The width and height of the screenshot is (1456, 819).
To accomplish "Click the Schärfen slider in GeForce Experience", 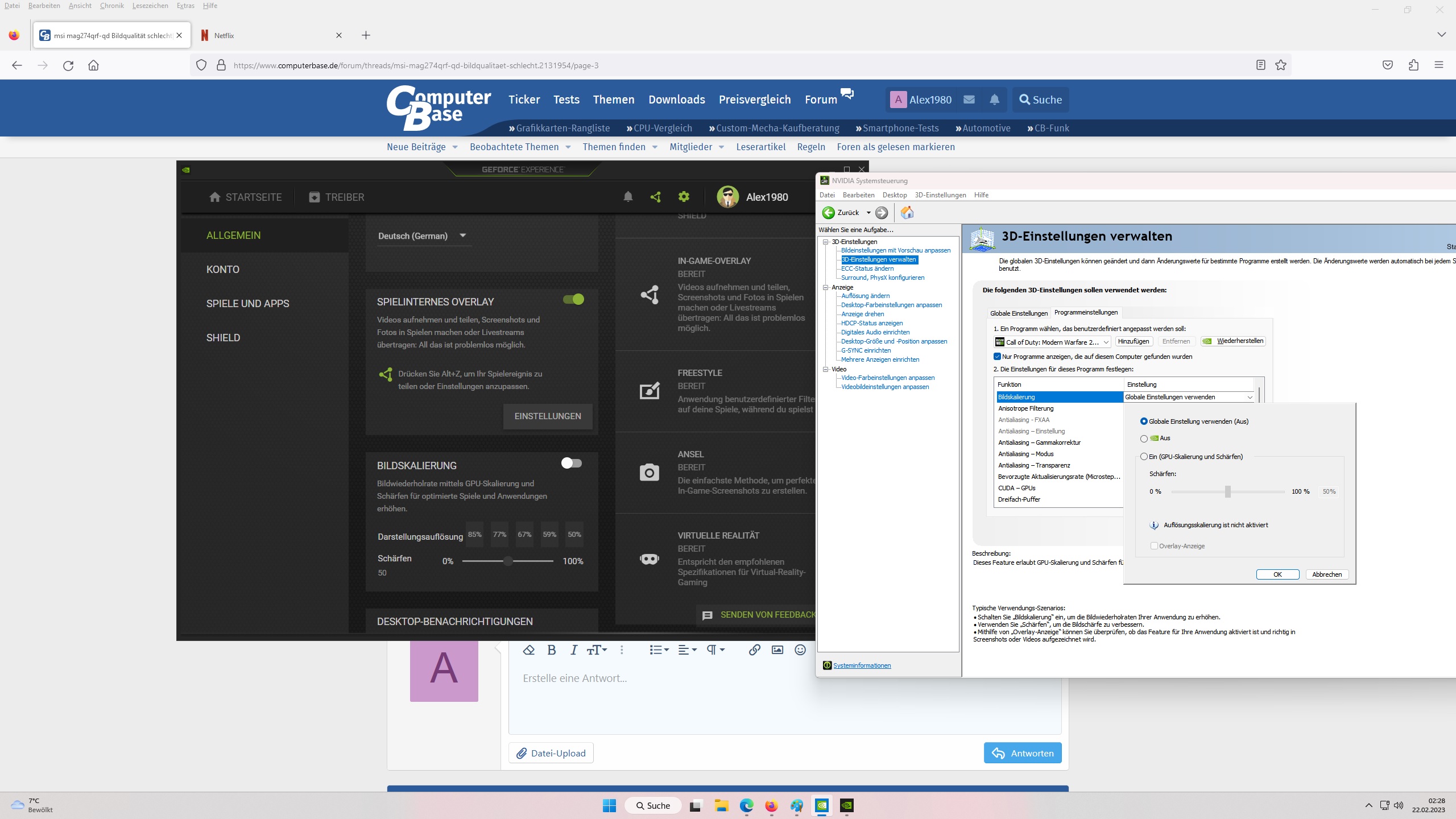I will tap(508, 561).
